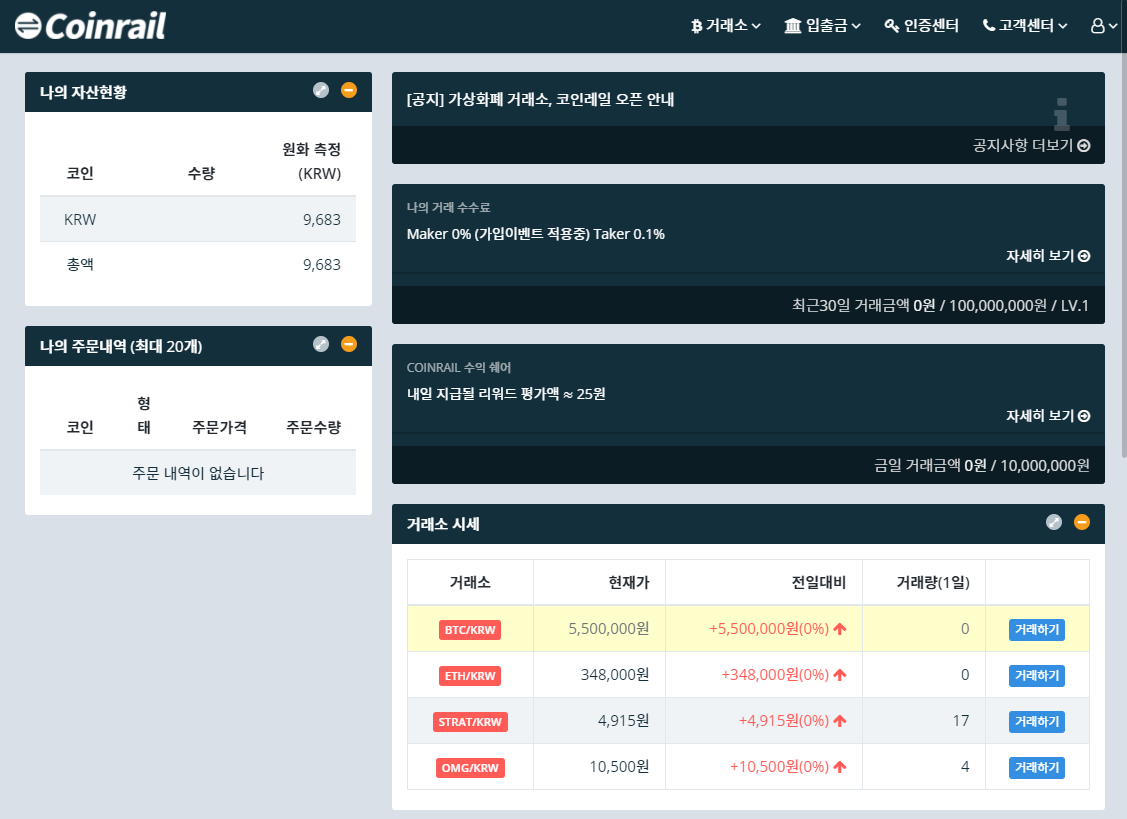1127x819 pixels.
Task: Click Maker 0% Taker 0.1% fee text
Action: click(x=535, y=234)
